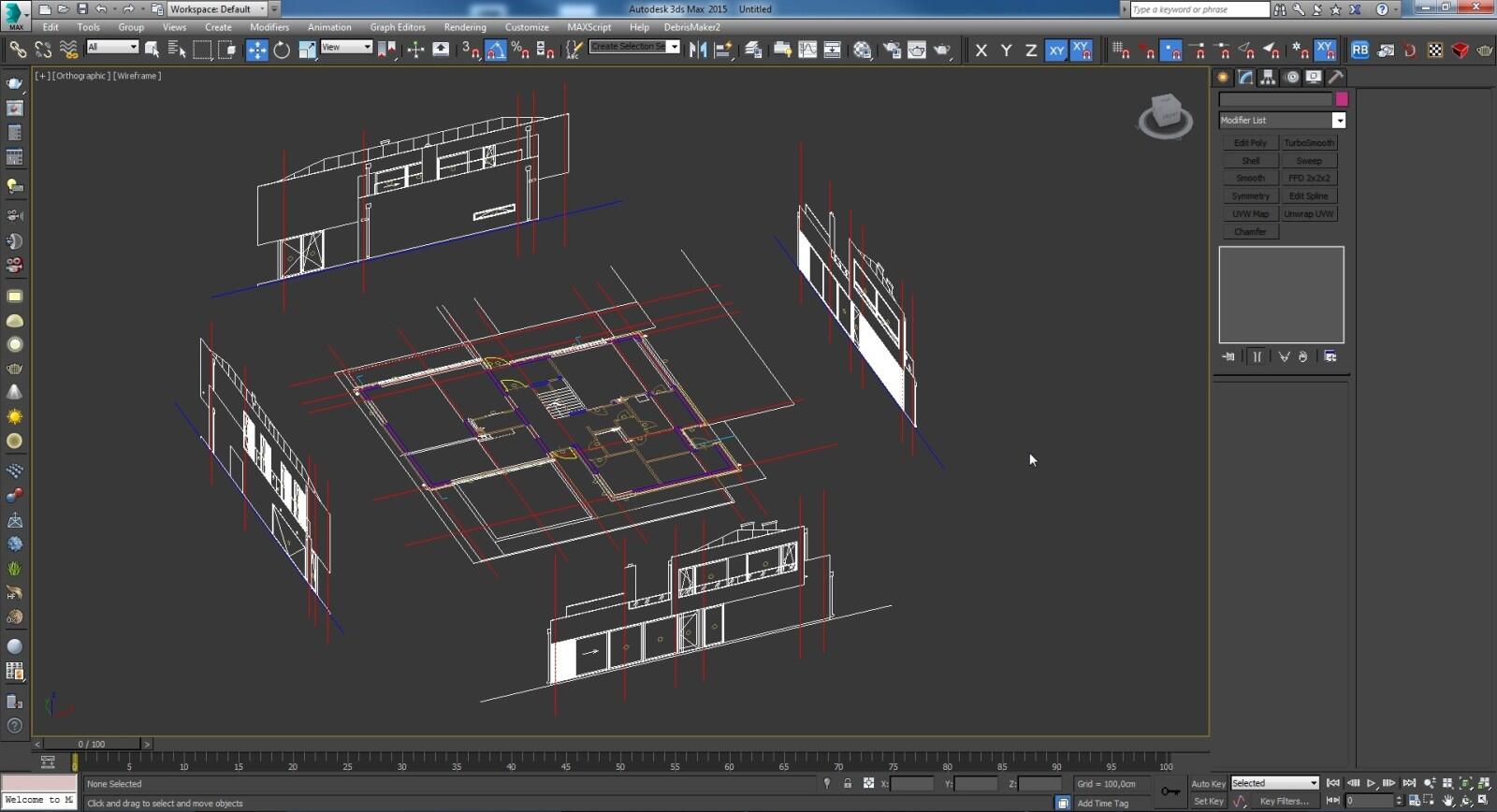This screenshot has height=812, width=1497.
Task: Toggle Auto Key animation mode
Action: pyautogui.click(x=1208, y=784)
